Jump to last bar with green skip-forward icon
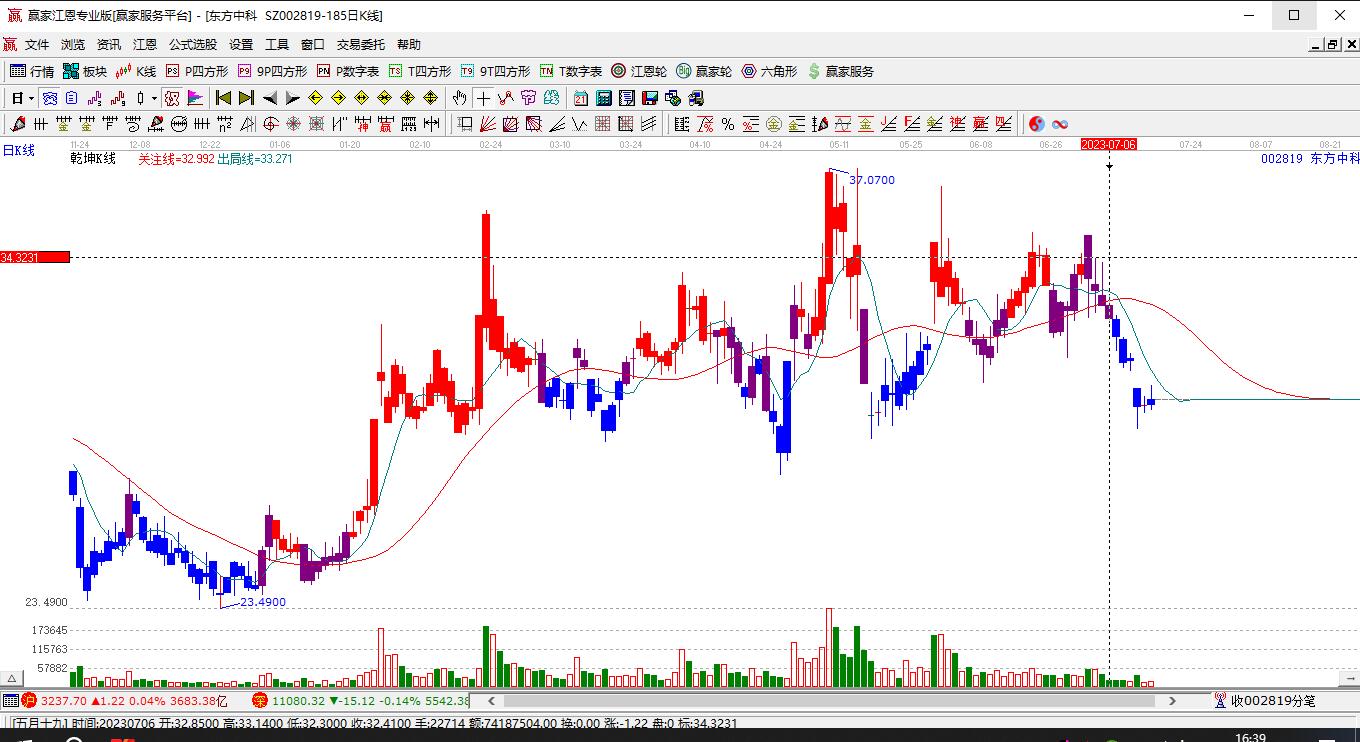The image size is (1360, 742). click(x=246, y=98)
